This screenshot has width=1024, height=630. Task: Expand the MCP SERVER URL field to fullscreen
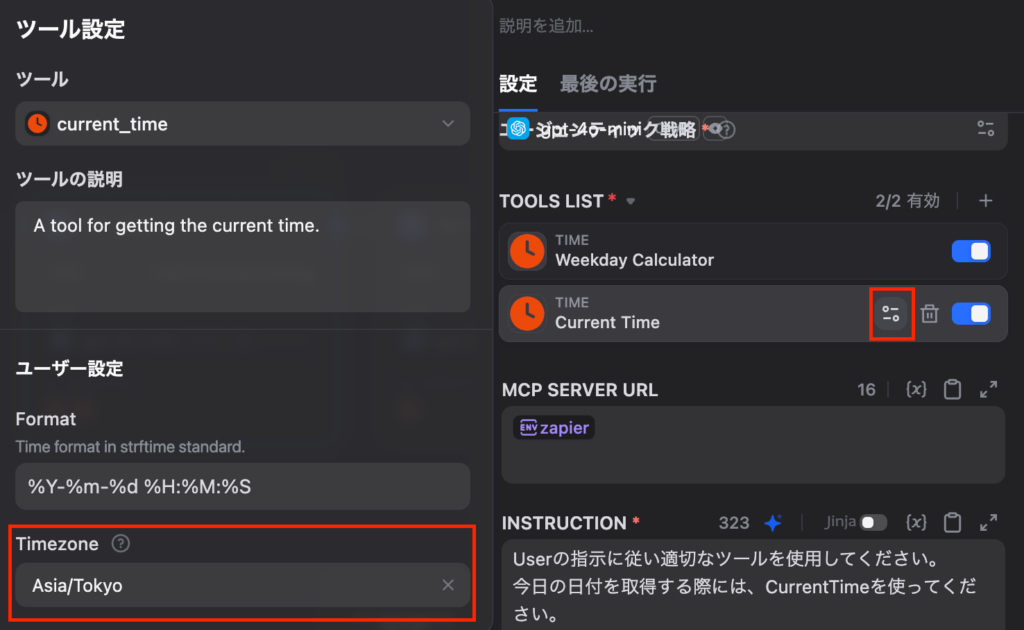tap(988, 389)
